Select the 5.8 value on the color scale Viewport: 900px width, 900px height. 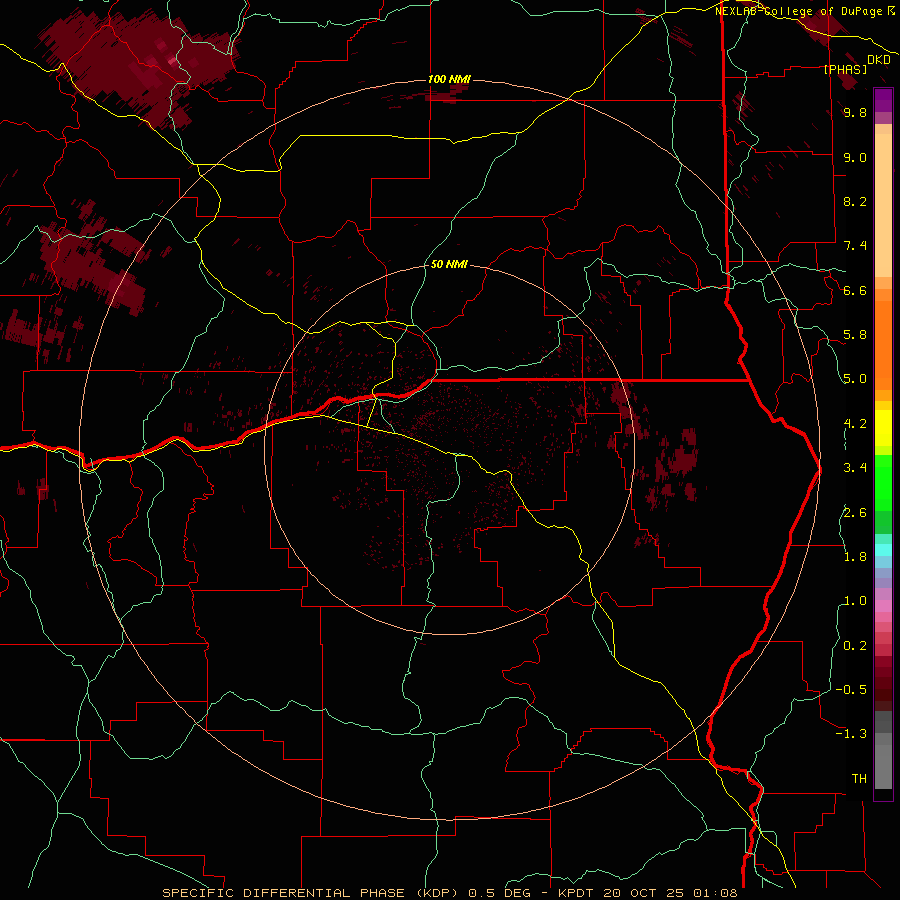[x=855, y=335]
